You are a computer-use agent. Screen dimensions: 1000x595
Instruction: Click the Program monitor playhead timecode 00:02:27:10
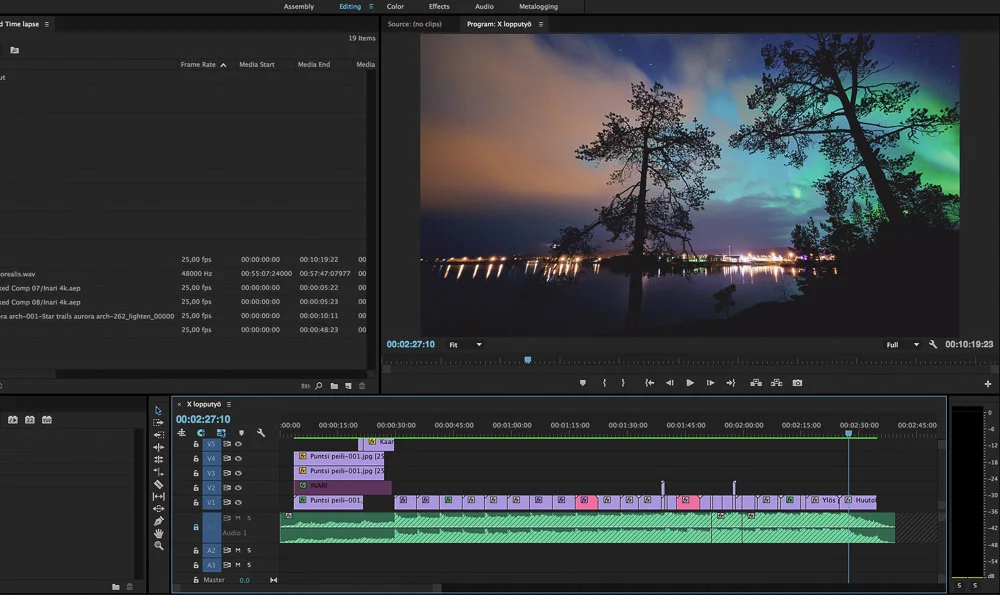tap(411, 344)
